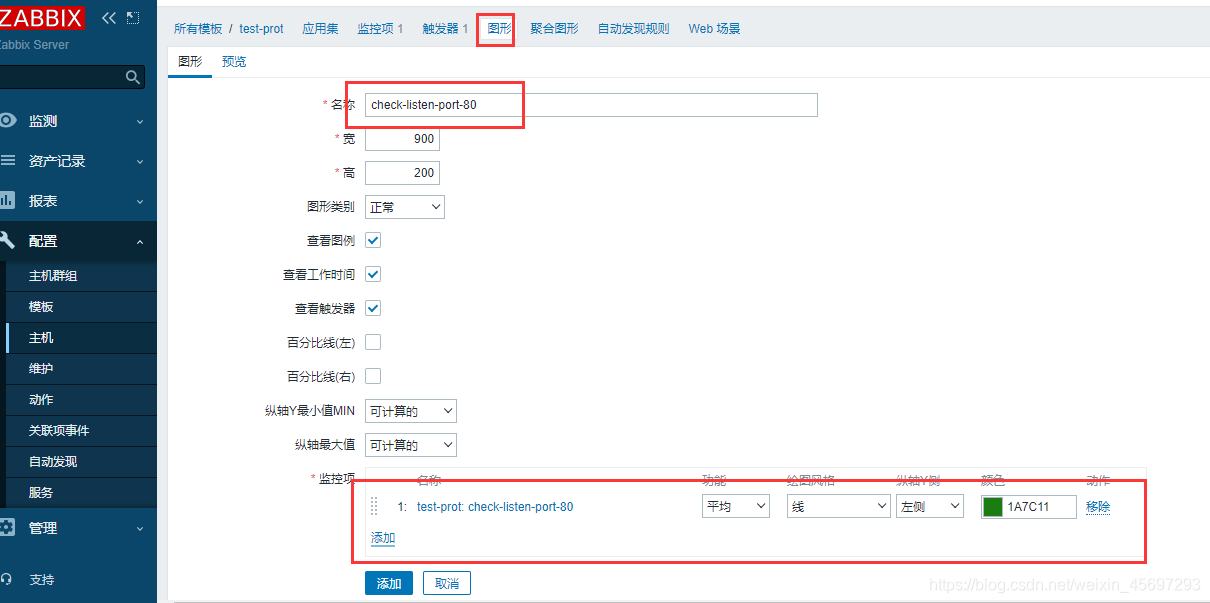Click test-prot breadcrumb link

[261, 29]
